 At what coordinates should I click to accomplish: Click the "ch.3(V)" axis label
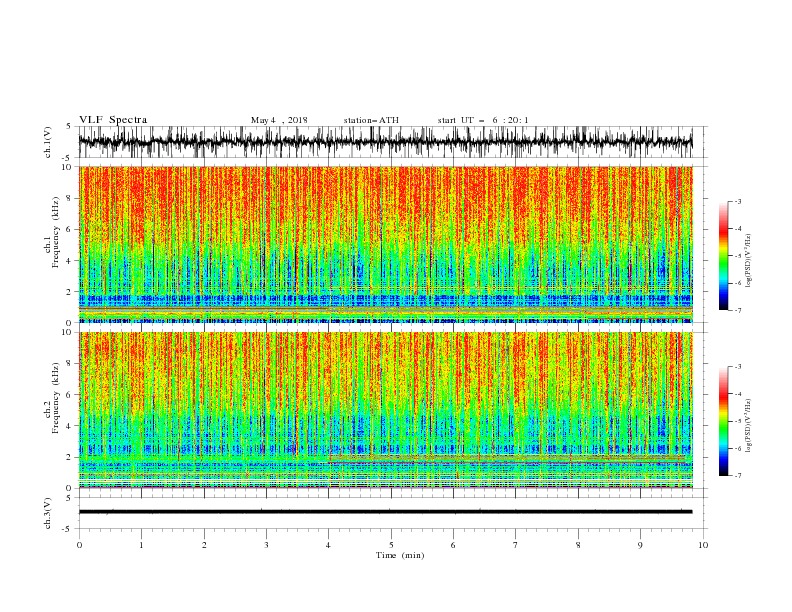pyautogui.click(x=48, y=513)
